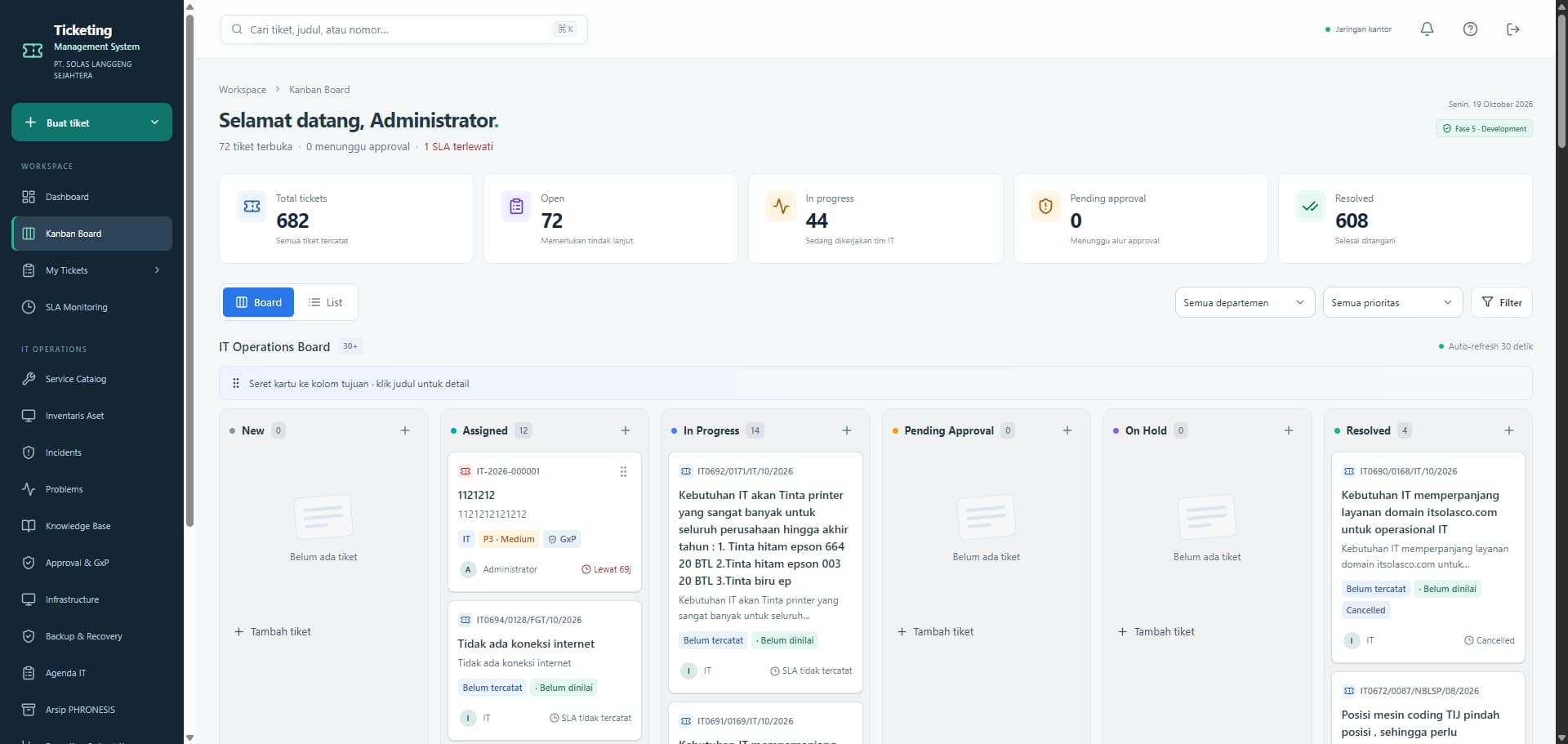Click Tambah tiket in Pending Approval column
Image resolution: width=1568 pixels, height=744 pixels.
[x=935, y=631]
